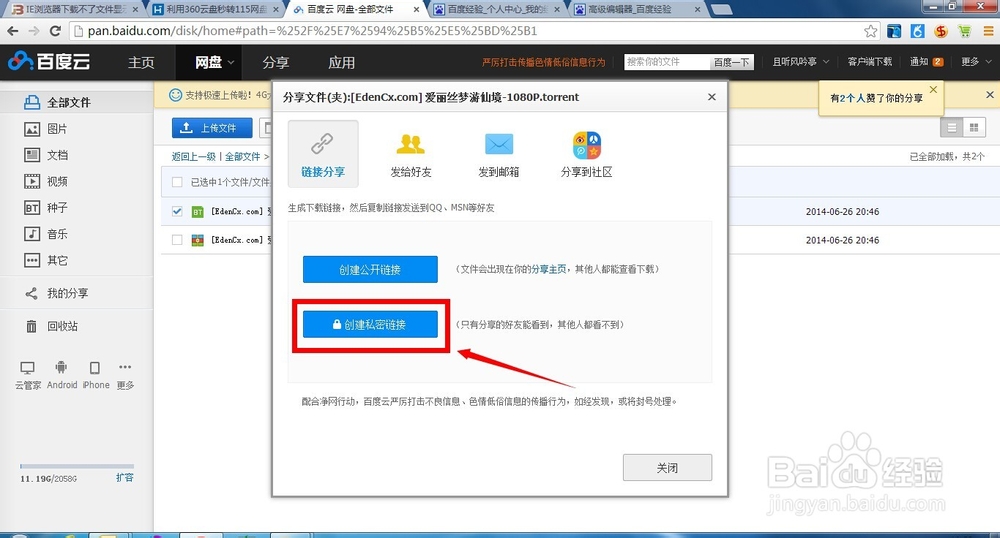Bookmark page with the star icon

click(x=870, y=31)
